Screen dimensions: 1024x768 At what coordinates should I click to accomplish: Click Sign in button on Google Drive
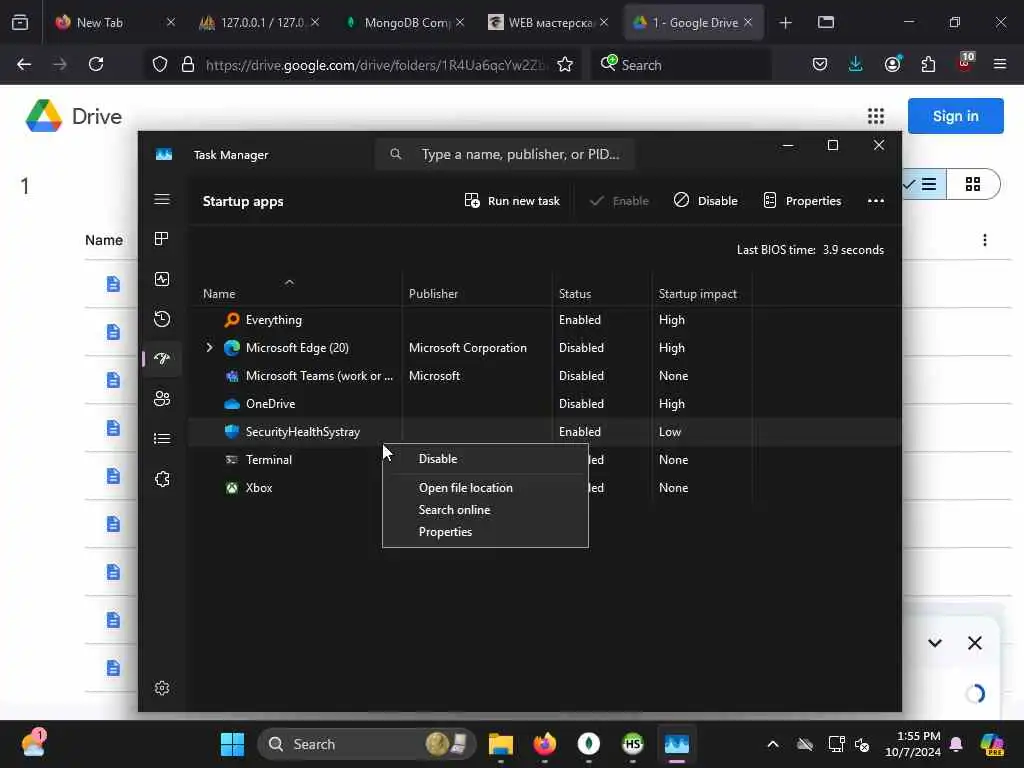coord(955,116)
